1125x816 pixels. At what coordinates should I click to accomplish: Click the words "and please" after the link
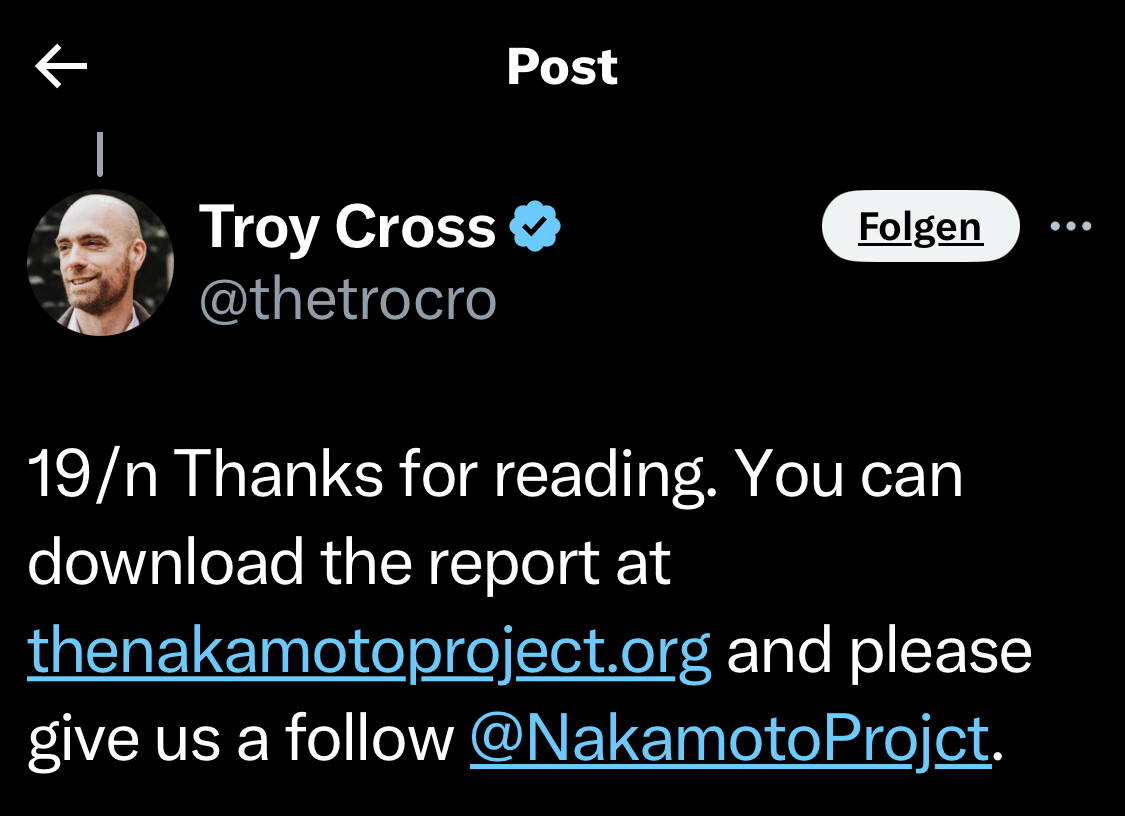[879, 651]
